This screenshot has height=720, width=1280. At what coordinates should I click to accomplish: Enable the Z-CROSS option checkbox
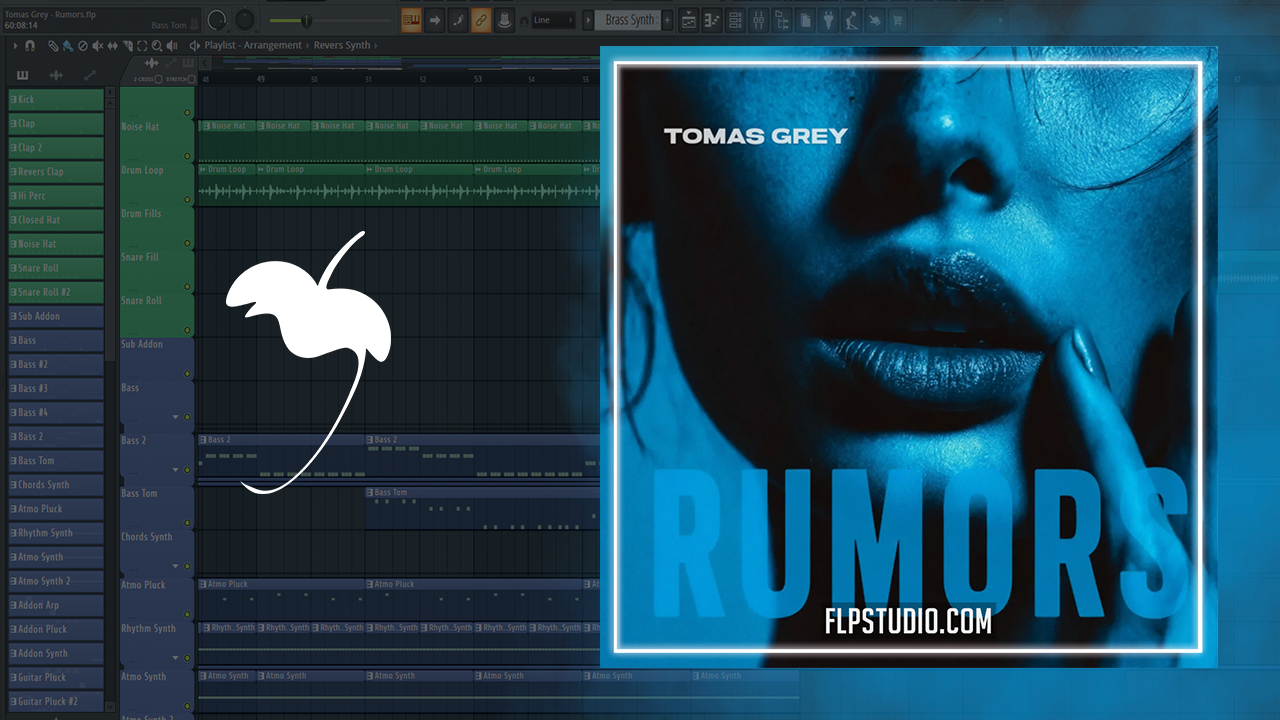158,79
